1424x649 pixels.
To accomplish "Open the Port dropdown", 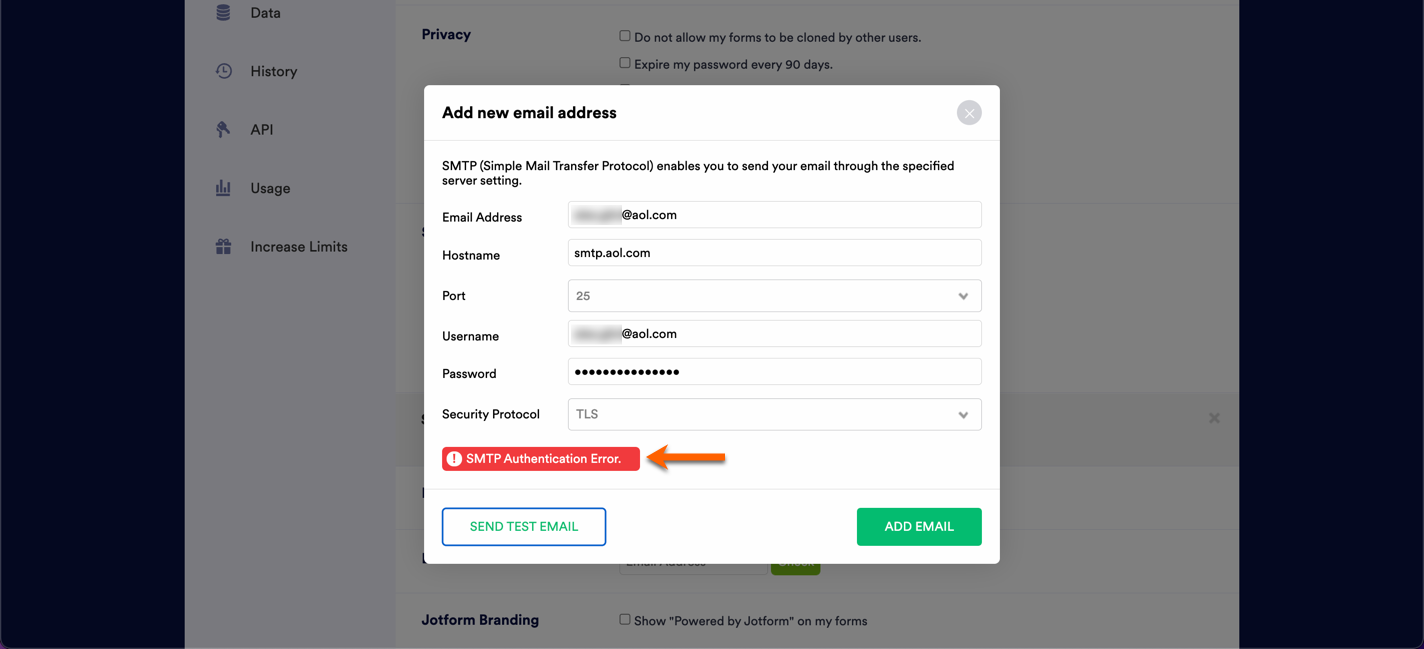I will (x=774, y=296).
